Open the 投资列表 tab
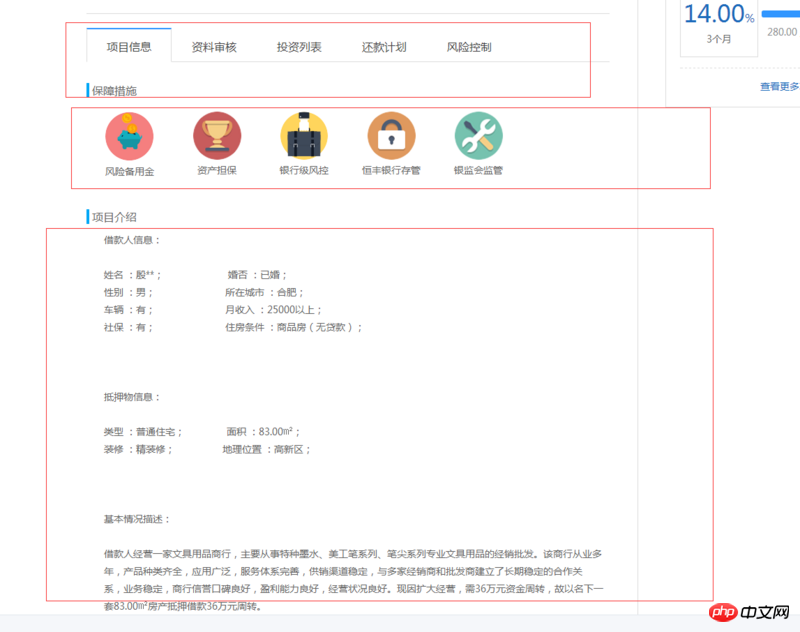 pos(299,47)
